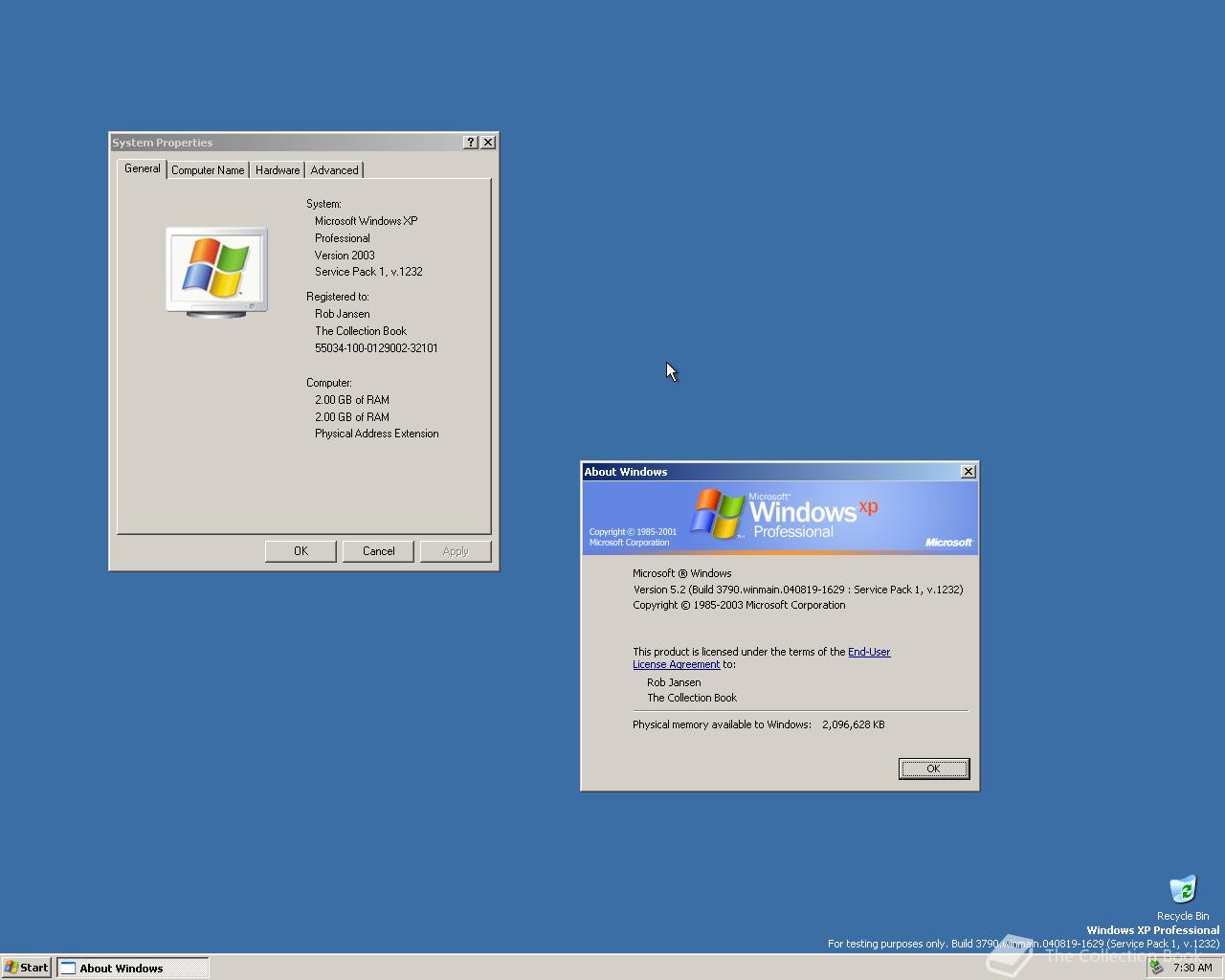The image size is (1225, 980).
Task: Select the General tab
Action: [x=143, y=168]
